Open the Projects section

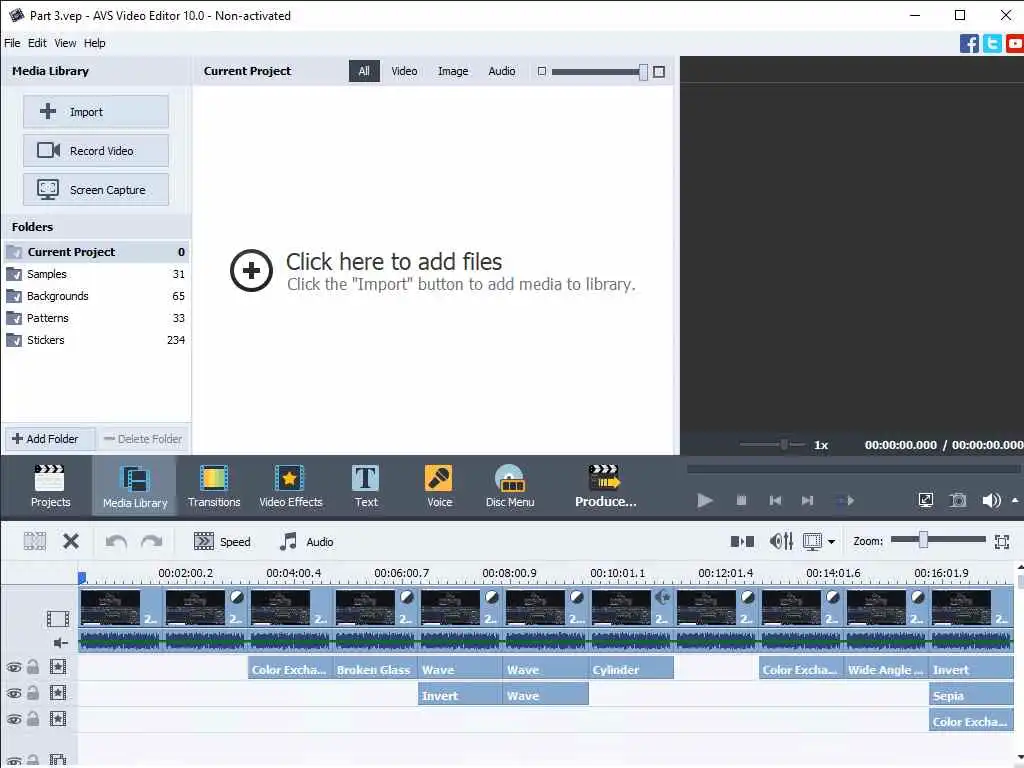50,486
